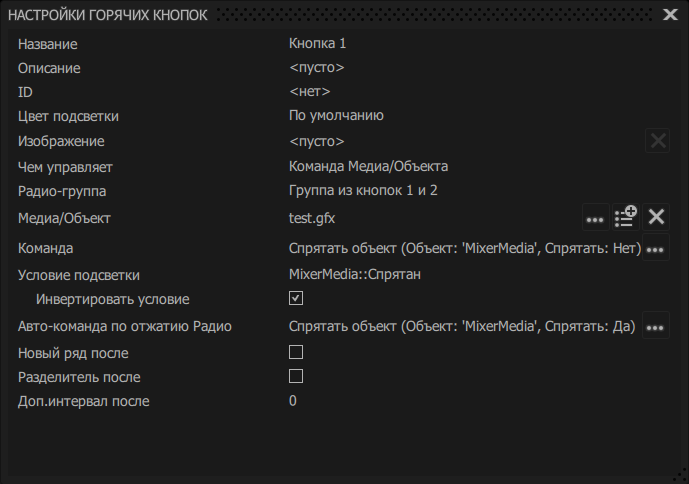689x484 pixels.
Task: Uncheck the Инвертировать условие checkbox
Action: coord(296,298)
